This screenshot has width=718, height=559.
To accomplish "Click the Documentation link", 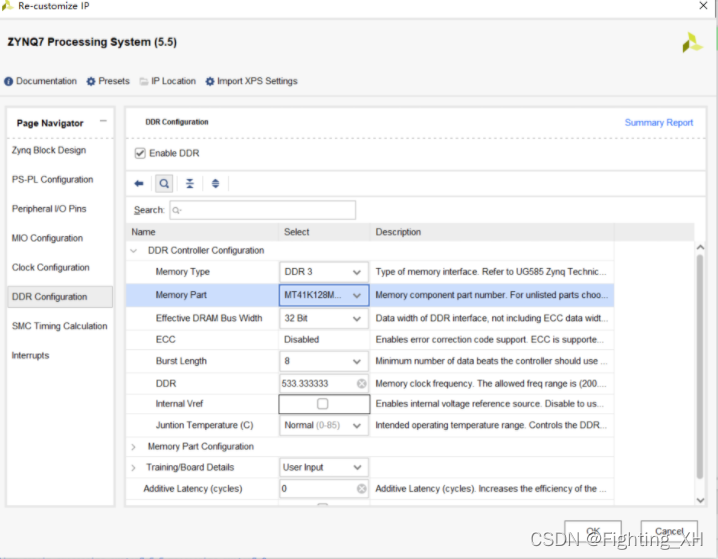I will click(46, 81).
